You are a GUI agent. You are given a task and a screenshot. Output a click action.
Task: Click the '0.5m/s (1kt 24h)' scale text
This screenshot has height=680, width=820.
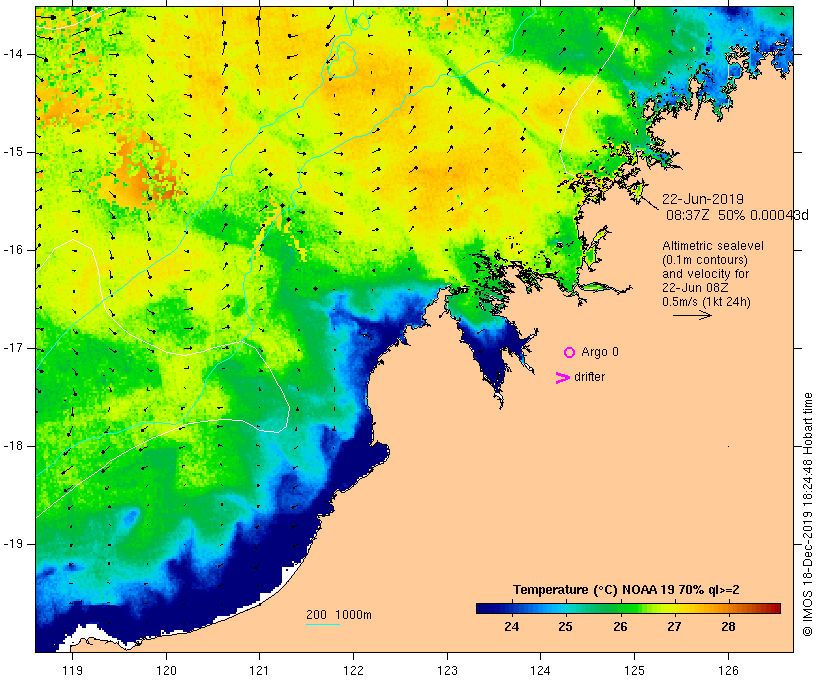click(x=706, y=302)
